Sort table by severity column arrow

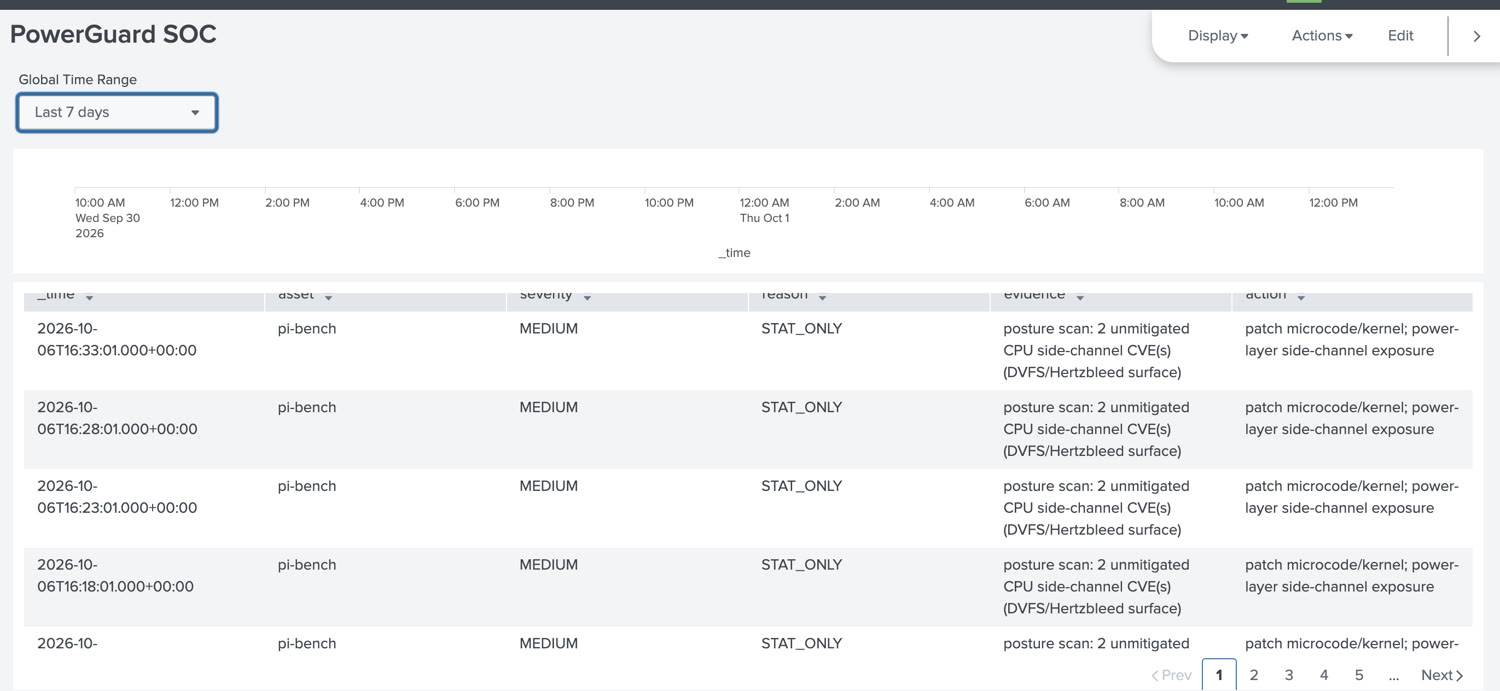point(587,297)
